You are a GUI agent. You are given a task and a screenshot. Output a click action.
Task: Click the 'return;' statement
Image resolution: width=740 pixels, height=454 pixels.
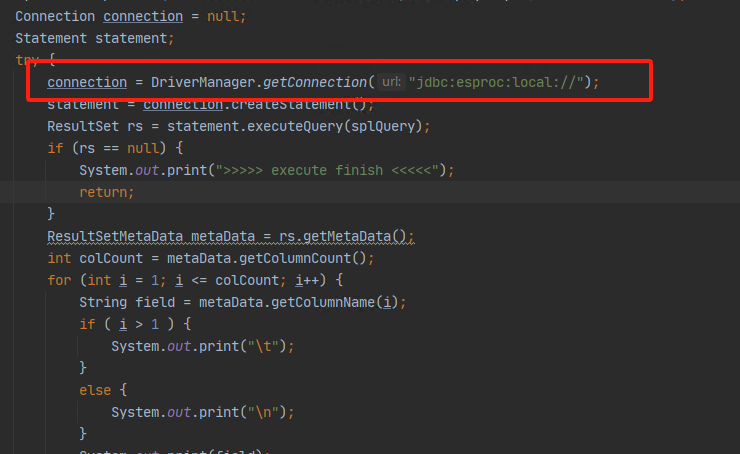coord(107,193)
